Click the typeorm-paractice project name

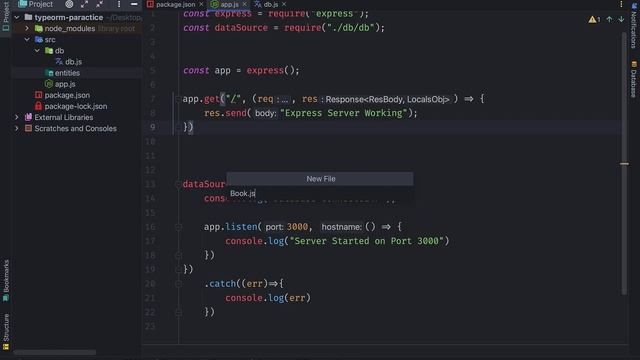click(x=69, y=18)
